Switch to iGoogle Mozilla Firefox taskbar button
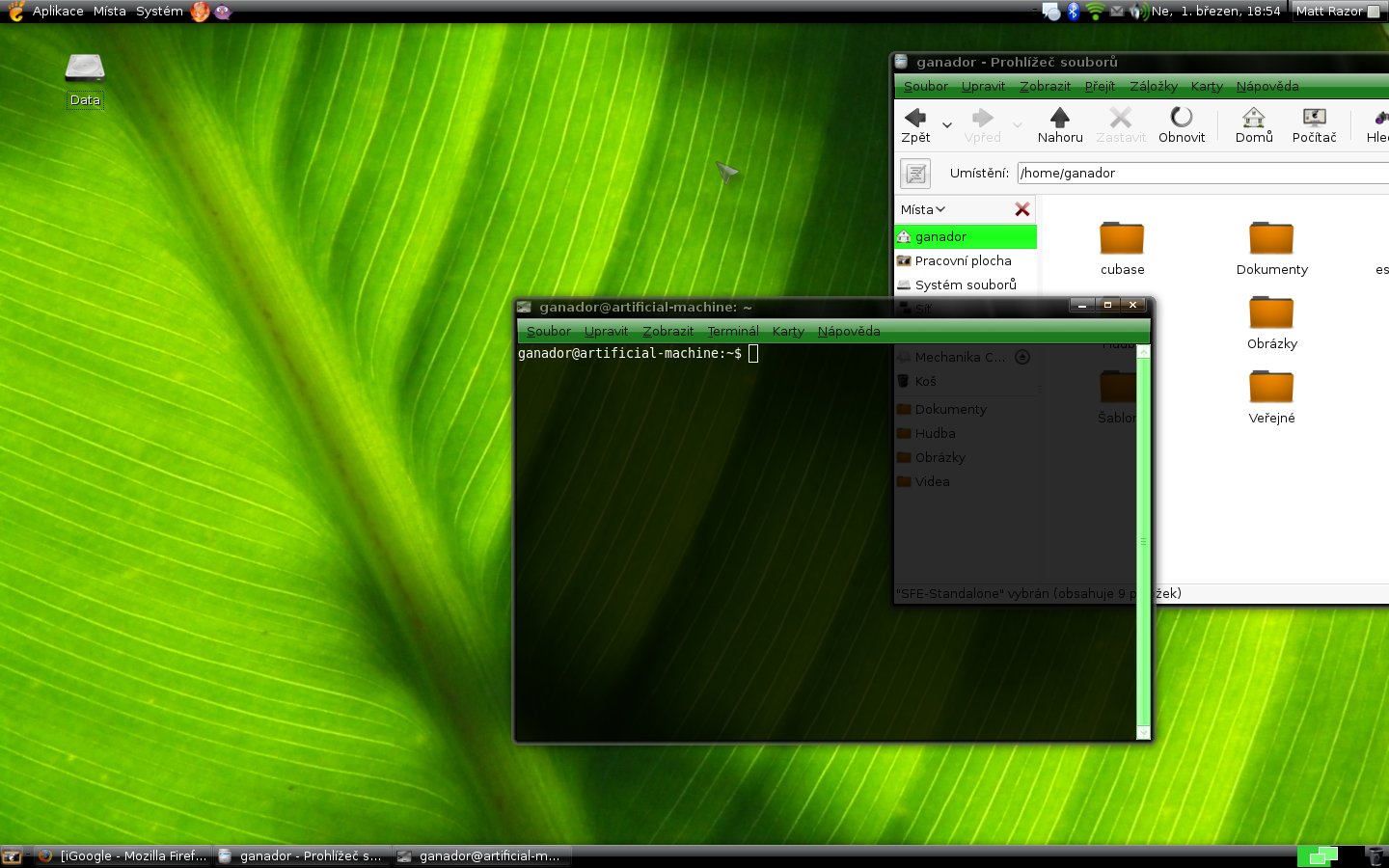 (x=123, y=855)
